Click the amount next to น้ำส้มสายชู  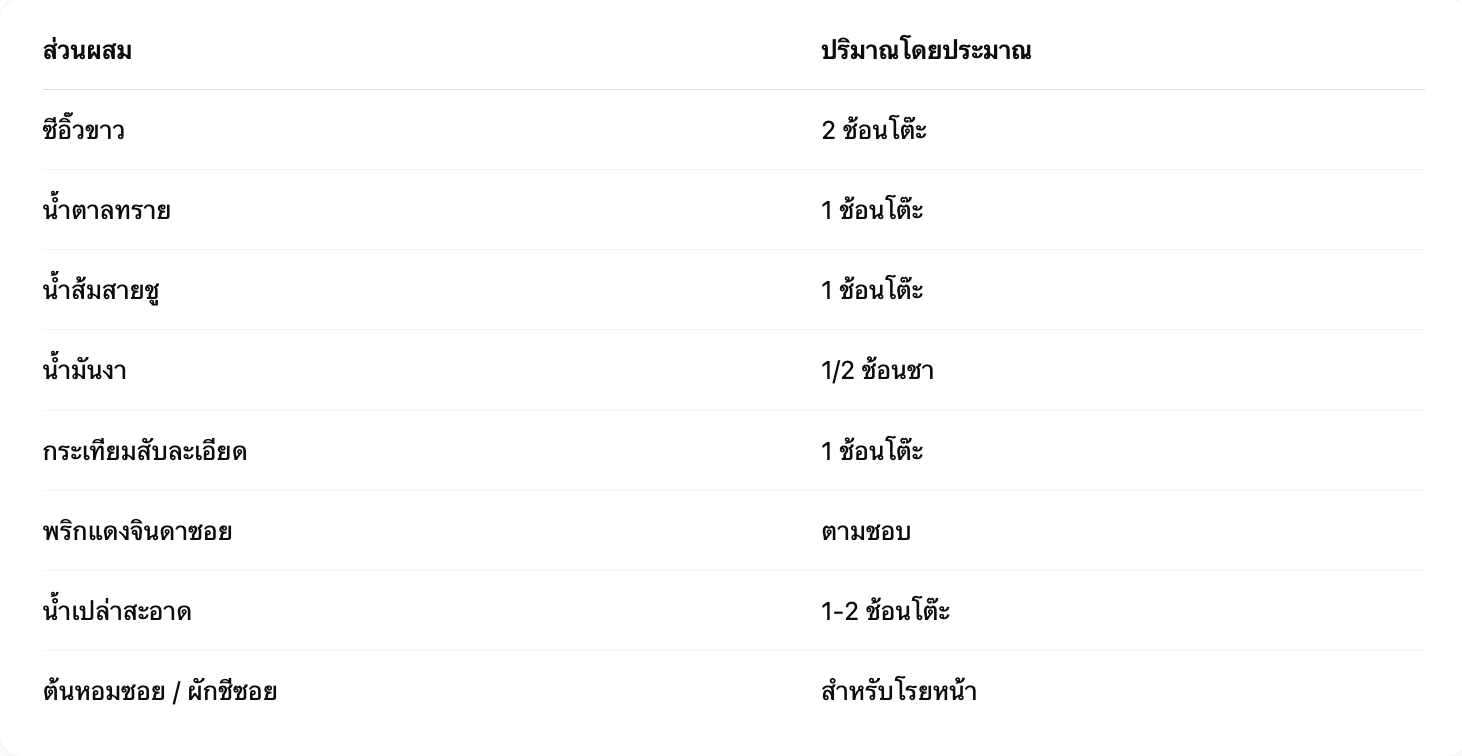[x=872, y=291]
